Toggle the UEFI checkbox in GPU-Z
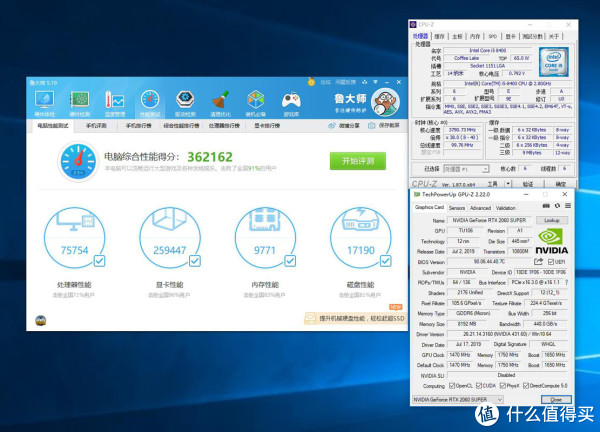 point(551,262)
